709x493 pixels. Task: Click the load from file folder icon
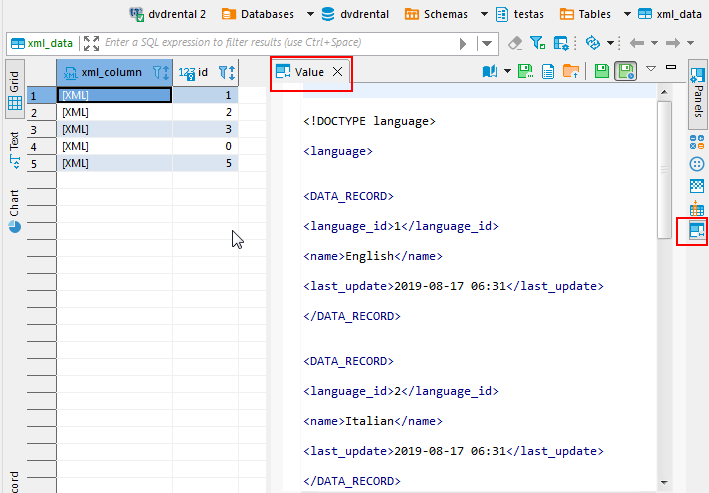tap(571, 71)
